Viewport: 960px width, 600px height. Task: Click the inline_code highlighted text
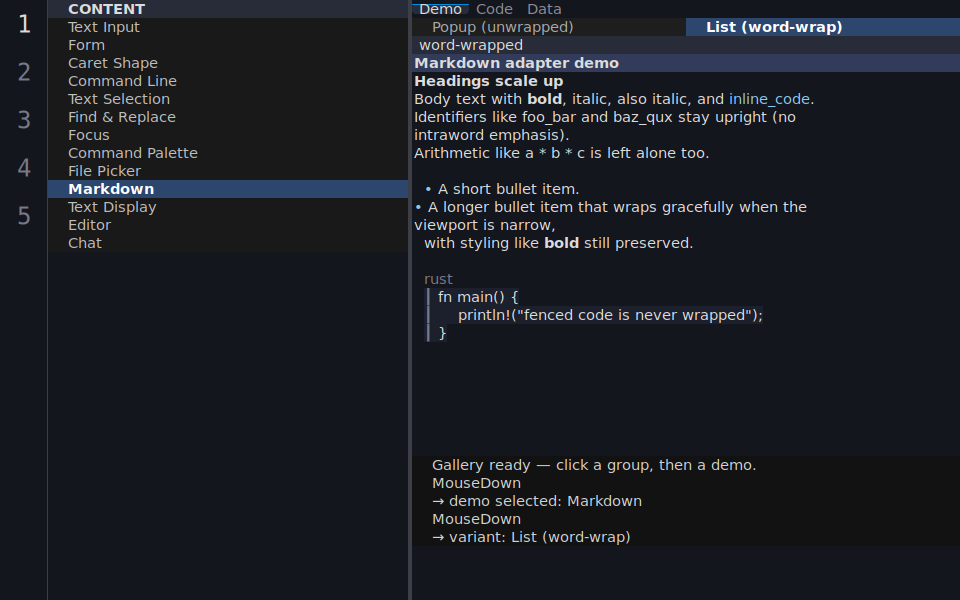coord(769,99)
